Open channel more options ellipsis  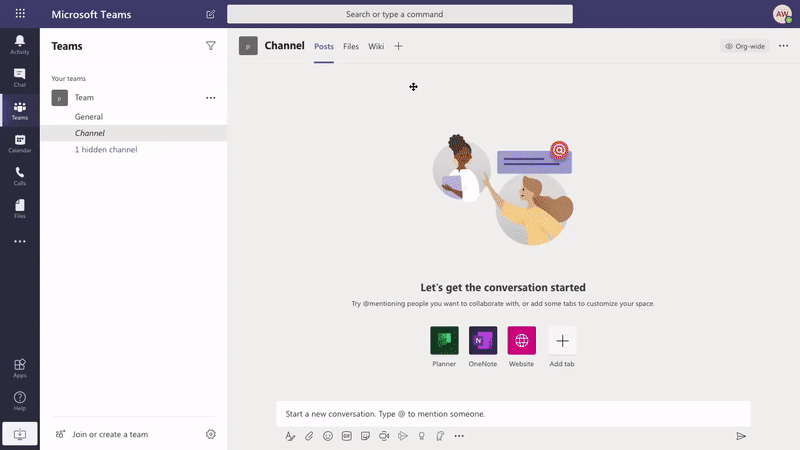point(784,46)
